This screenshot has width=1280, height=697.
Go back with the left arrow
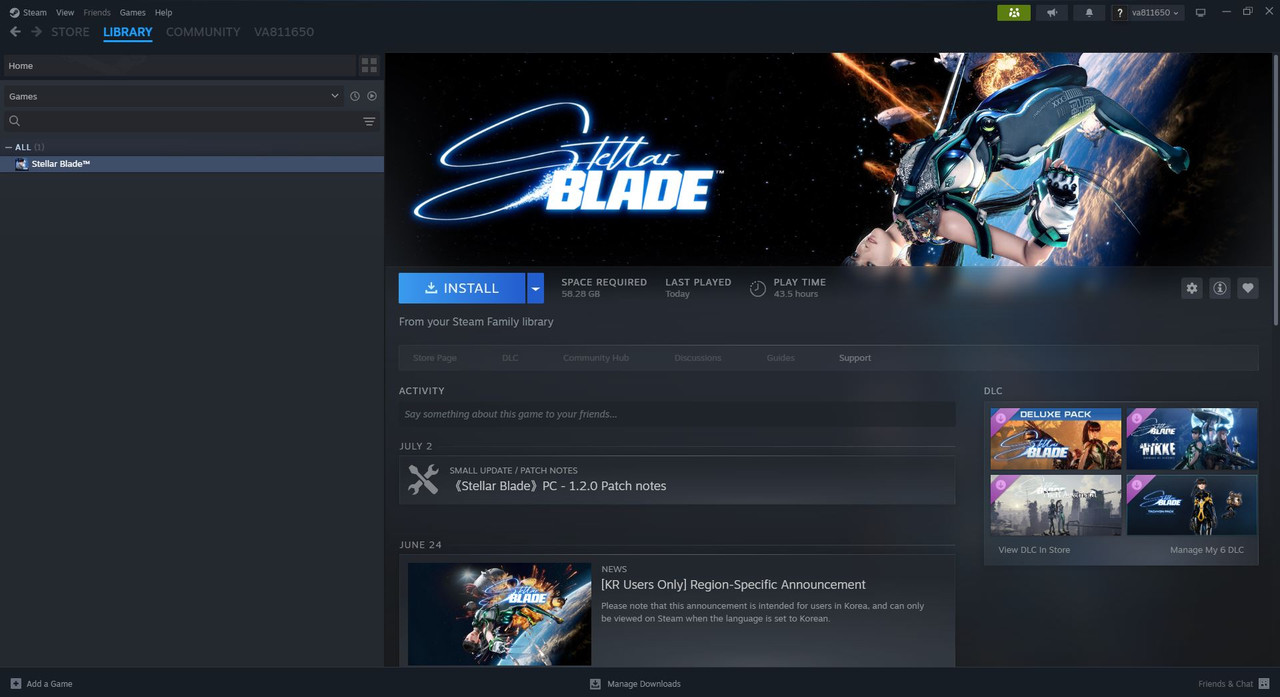15,32
